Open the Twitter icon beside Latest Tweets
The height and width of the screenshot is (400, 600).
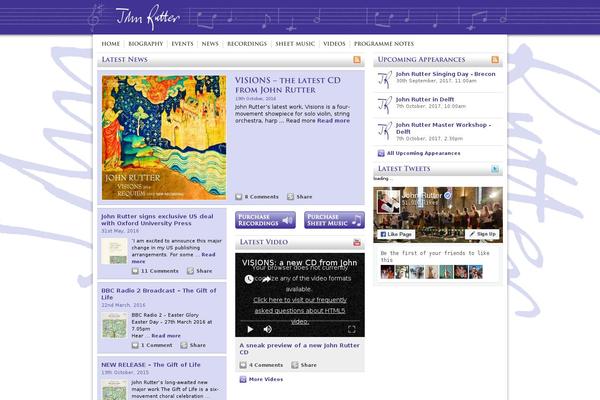pos(495,169)
